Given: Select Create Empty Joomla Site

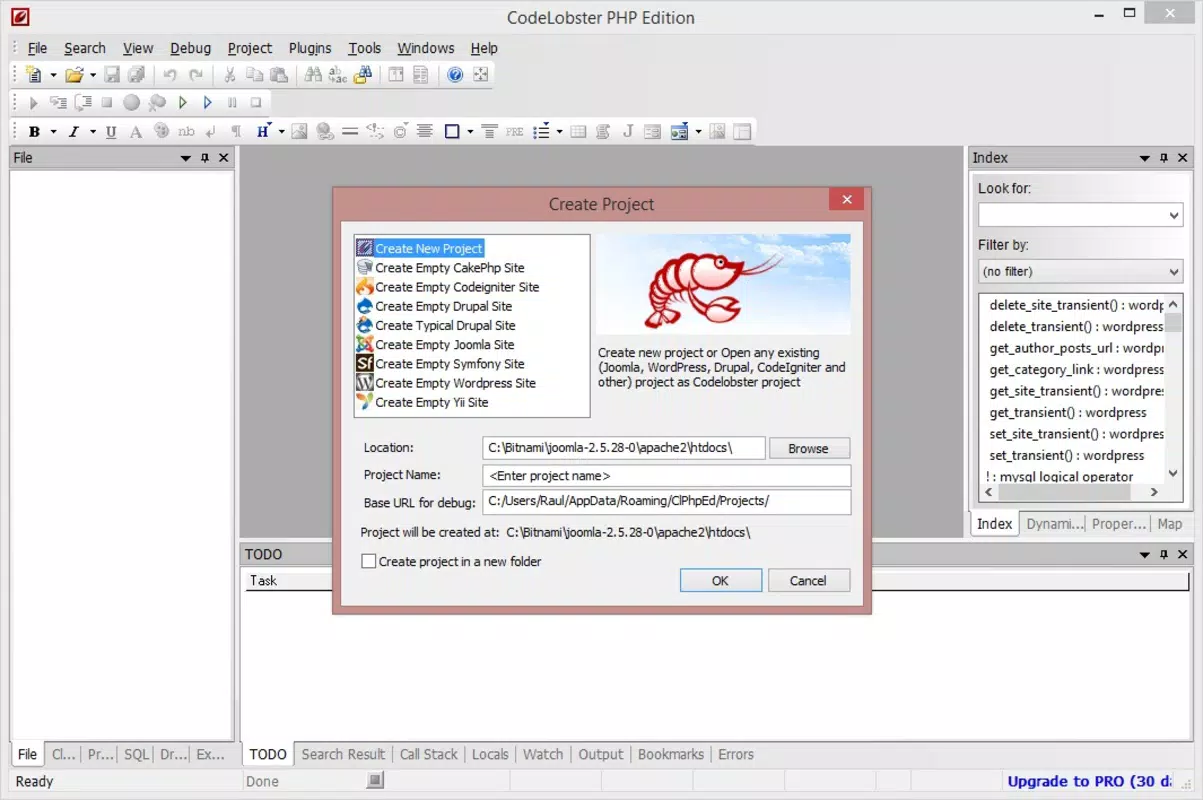Looking at the screenshot, I should 436,345.
